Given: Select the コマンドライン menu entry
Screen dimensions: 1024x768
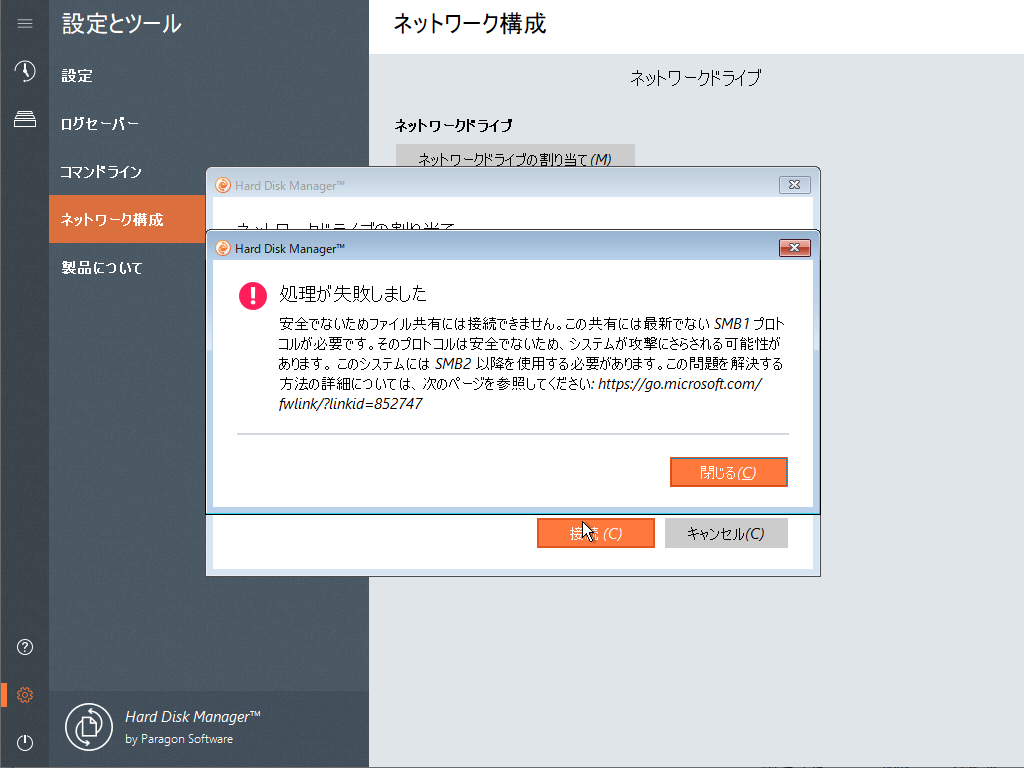Looking at the screenshot, I should click(x=100, y=171).
